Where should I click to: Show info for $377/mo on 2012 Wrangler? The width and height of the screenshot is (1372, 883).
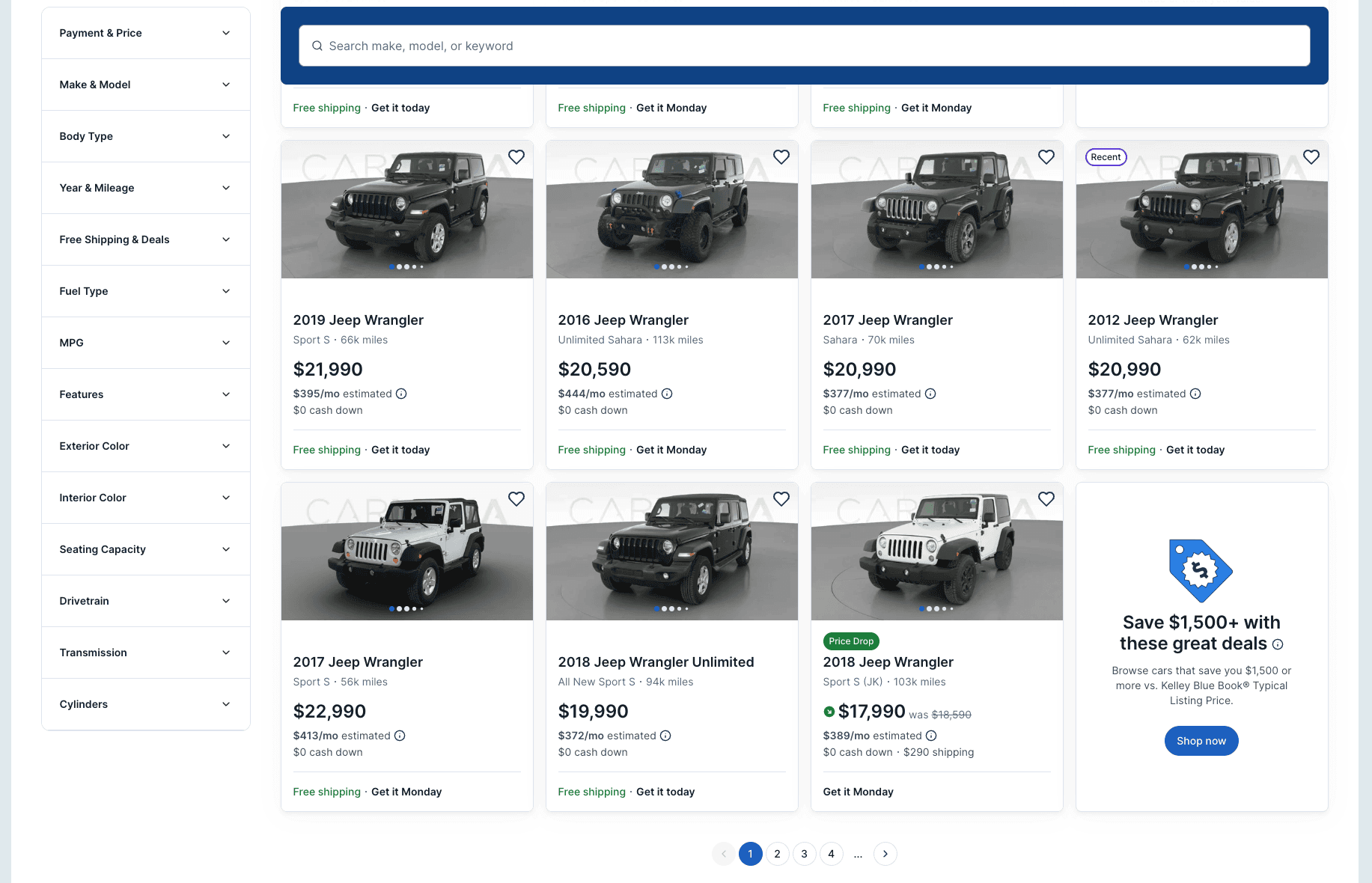coord(1195,394)
